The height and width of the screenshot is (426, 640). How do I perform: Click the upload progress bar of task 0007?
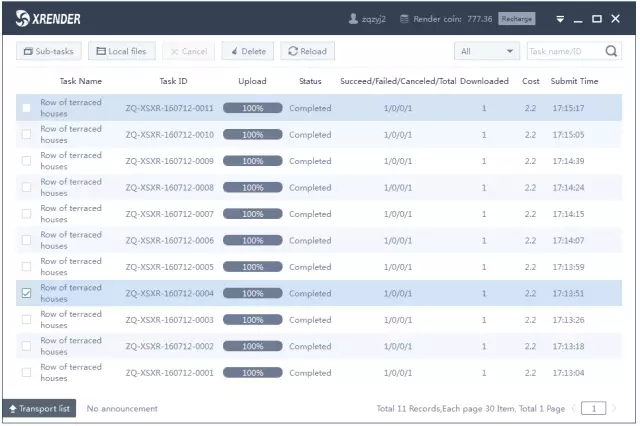tap(252, 214)
